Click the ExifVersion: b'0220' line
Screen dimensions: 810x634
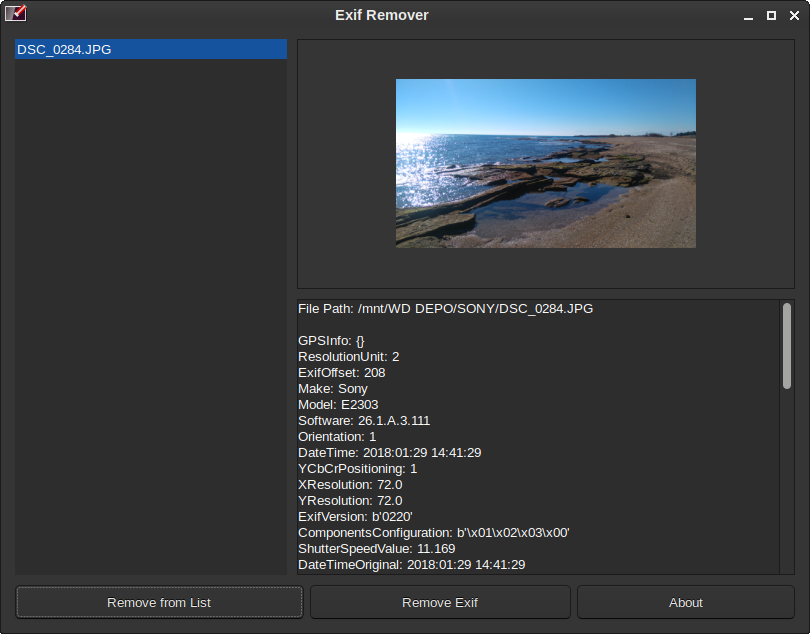[355, 517]
